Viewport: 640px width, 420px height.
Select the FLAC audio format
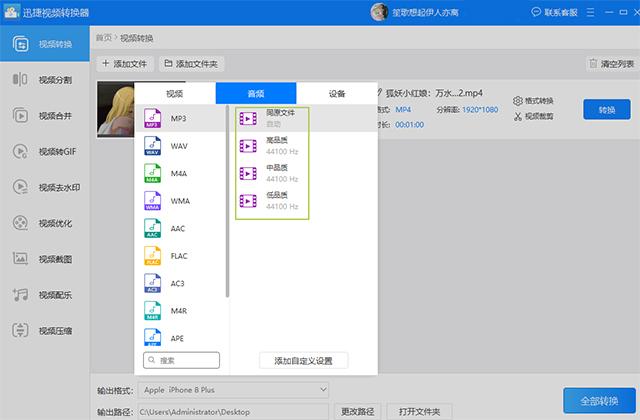coord(180,256)
